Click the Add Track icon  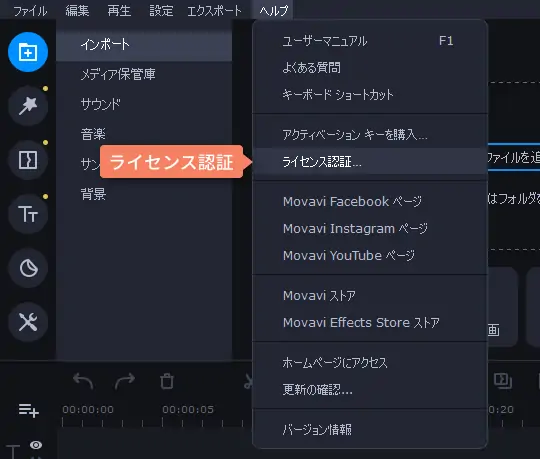pyautogui.click(x=29, y=410)
